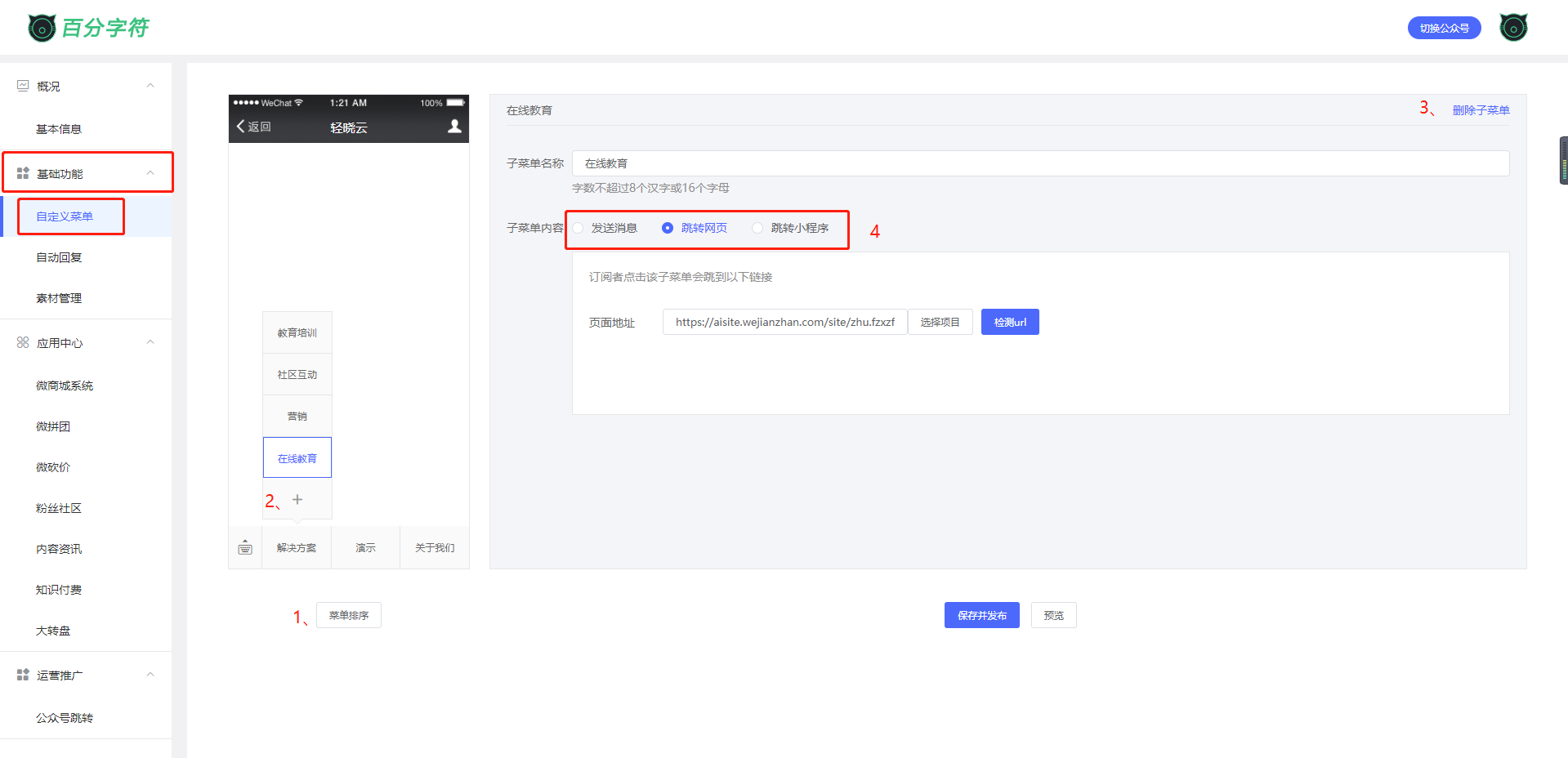
Task: Collapse the 应用中心 section chevron
Action: (150, 342)
